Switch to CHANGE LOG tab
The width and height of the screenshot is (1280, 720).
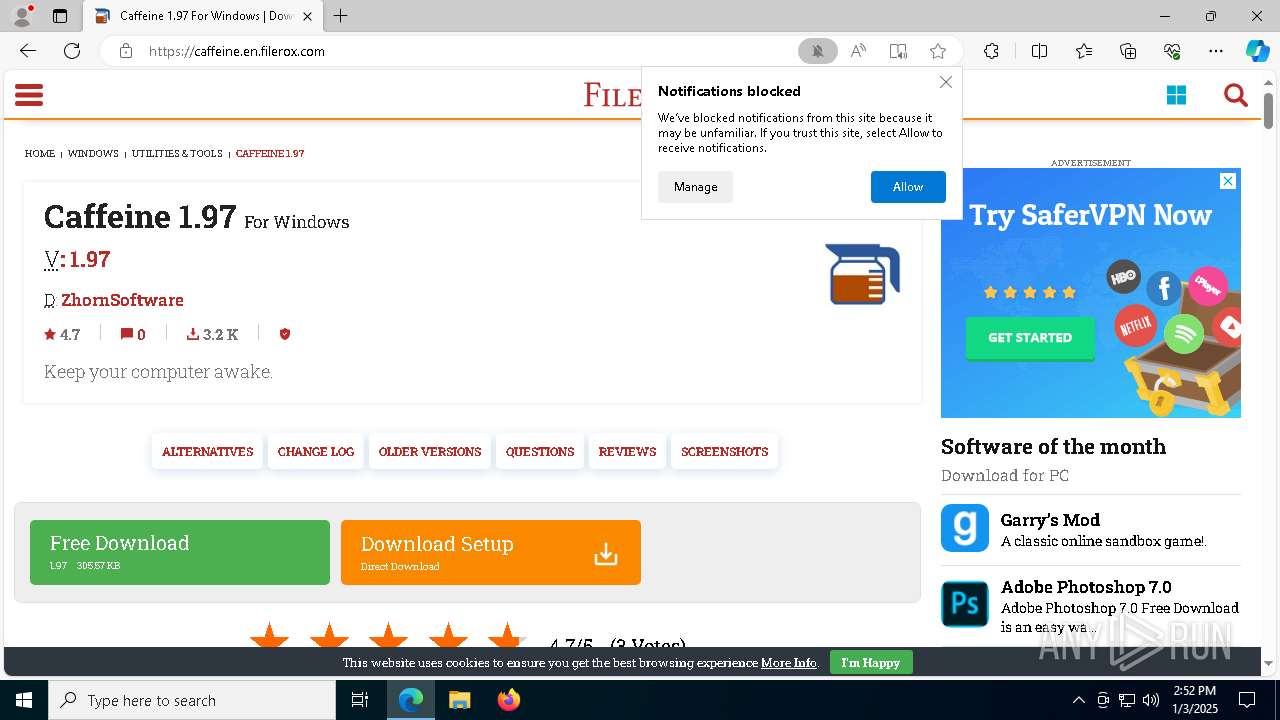pos(316,452)
